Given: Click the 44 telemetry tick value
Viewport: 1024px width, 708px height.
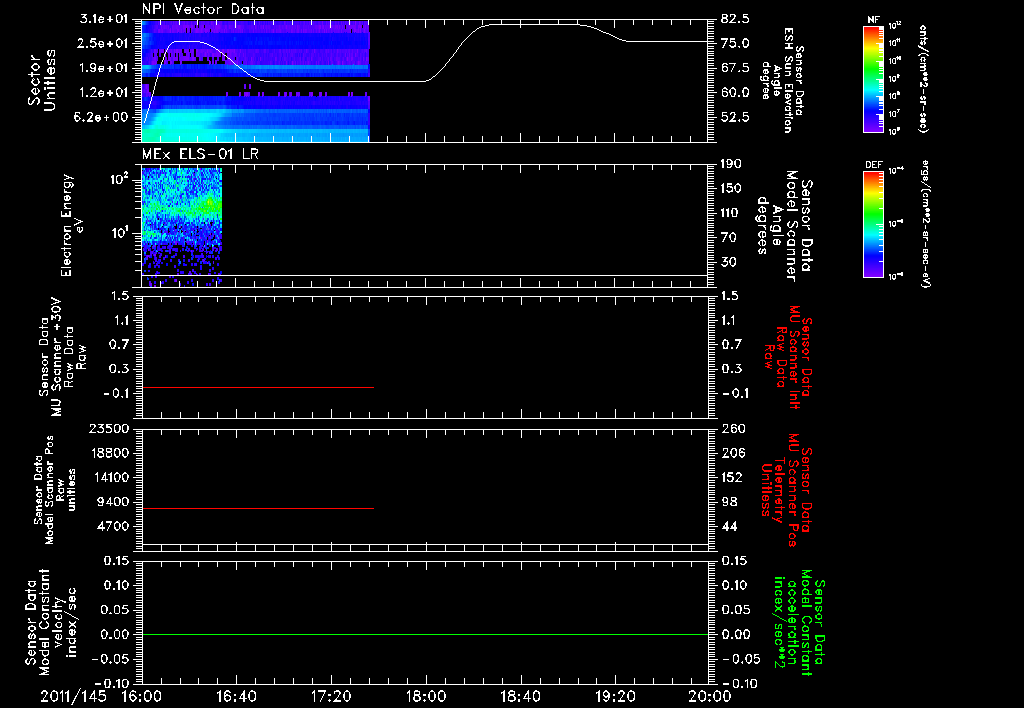Looking at the screenshot, I should 729,526.
